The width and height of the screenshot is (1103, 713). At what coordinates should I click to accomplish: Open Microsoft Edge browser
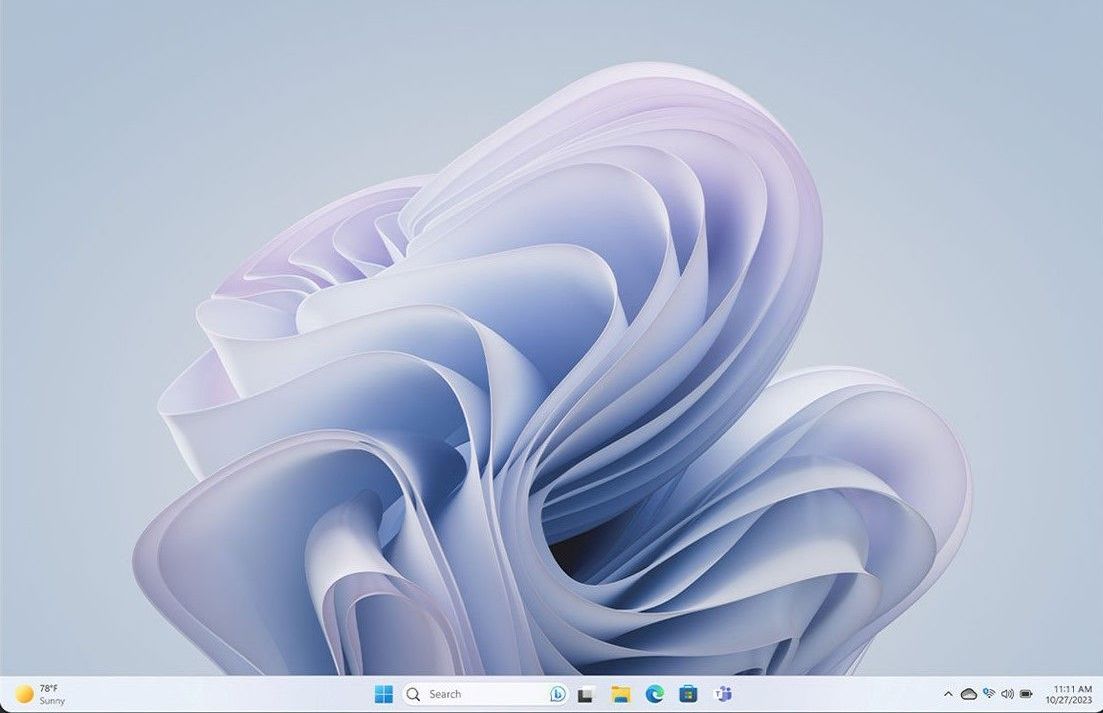click(x=654, y=695)
